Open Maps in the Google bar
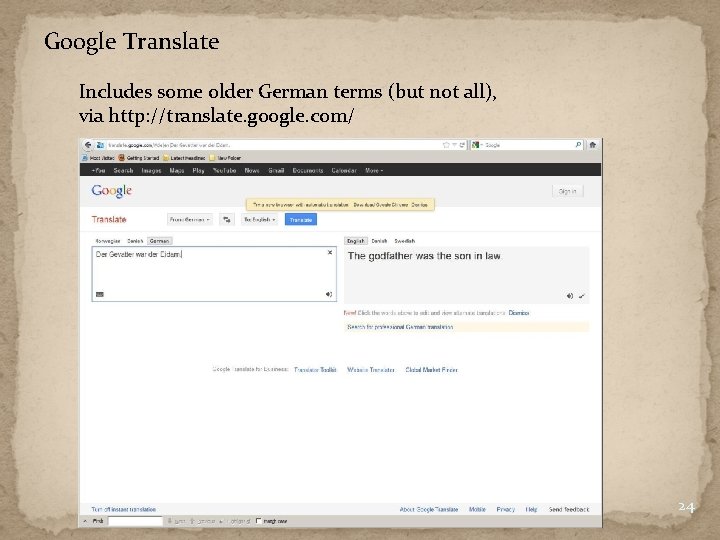 (177, 170)
